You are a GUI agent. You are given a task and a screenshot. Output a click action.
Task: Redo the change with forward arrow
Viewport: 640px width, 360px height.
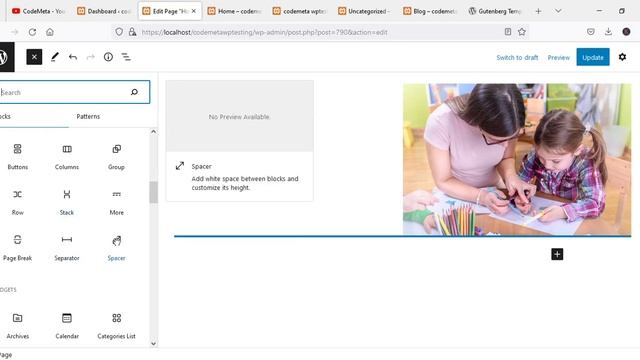click(x=91, y=57)
